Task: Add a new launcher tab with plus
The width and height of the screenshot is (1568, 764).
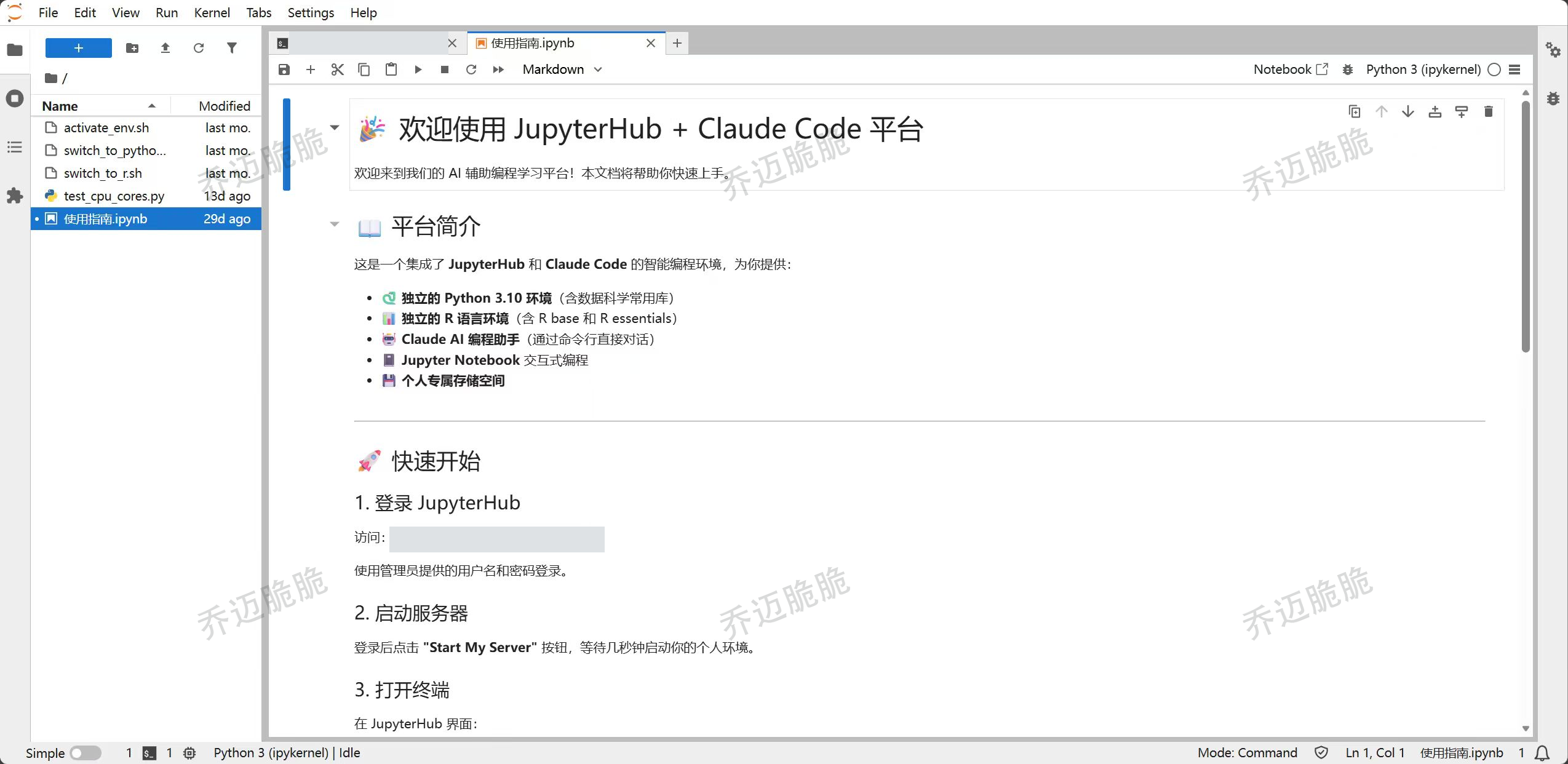Action: coord(677,43)
